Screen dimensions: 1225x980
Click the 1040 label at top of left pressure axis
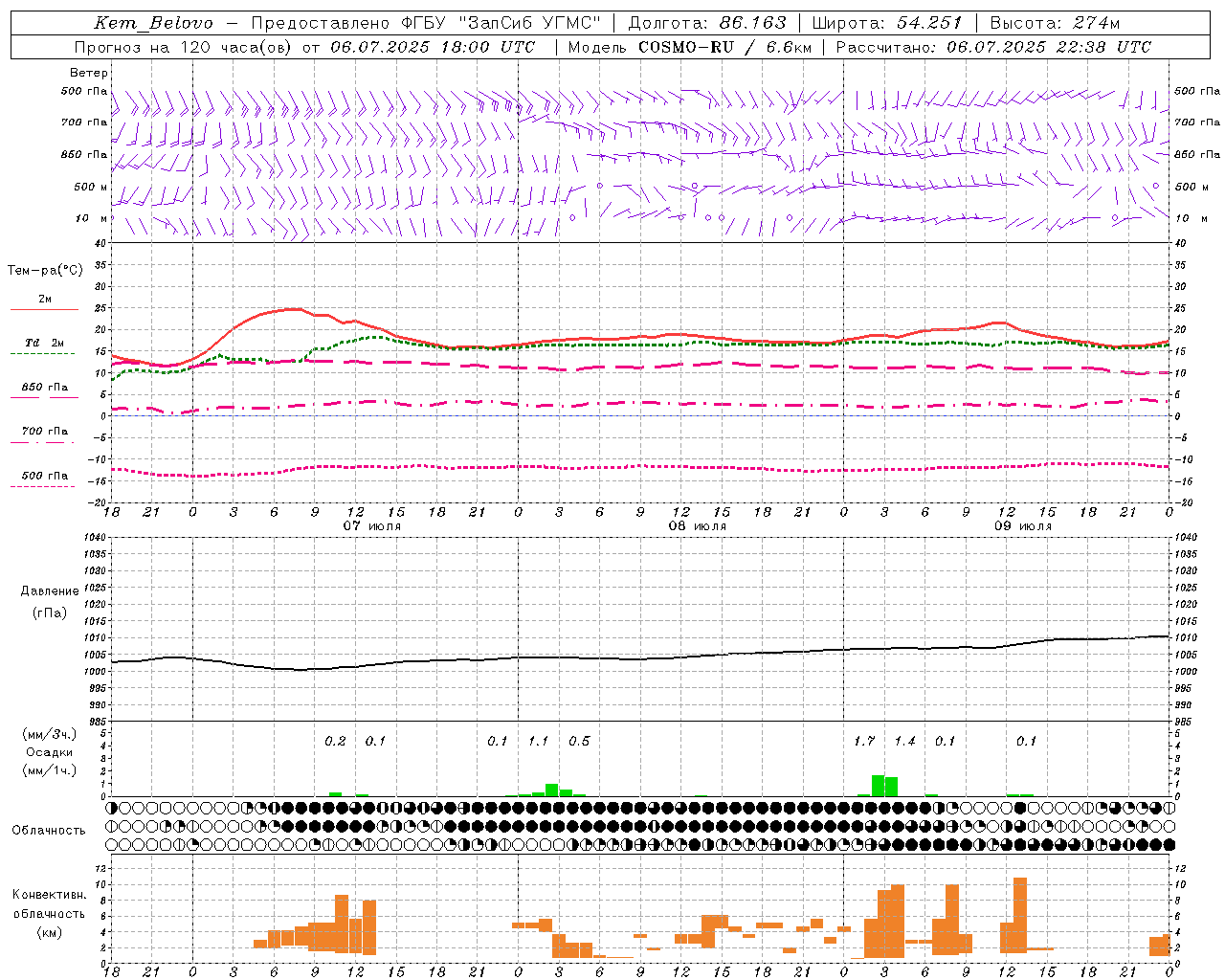click(96, 538)
